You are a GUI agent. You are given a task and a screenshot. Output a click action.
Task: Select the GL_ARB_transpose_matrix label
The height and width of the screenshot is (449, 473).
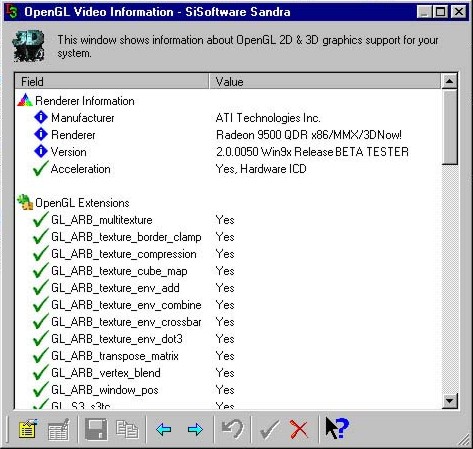click(x=115, y=356)
